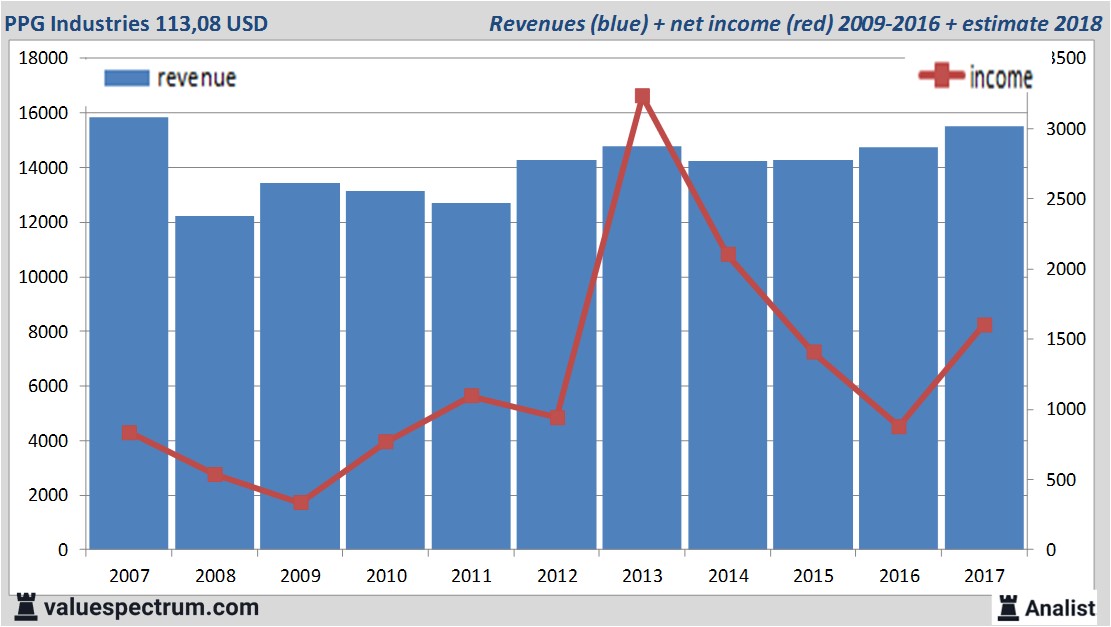Open the valuespectrum.com link
Image resolution: width=1111 pixels, height=627 pixels.
tap(151, 607)
